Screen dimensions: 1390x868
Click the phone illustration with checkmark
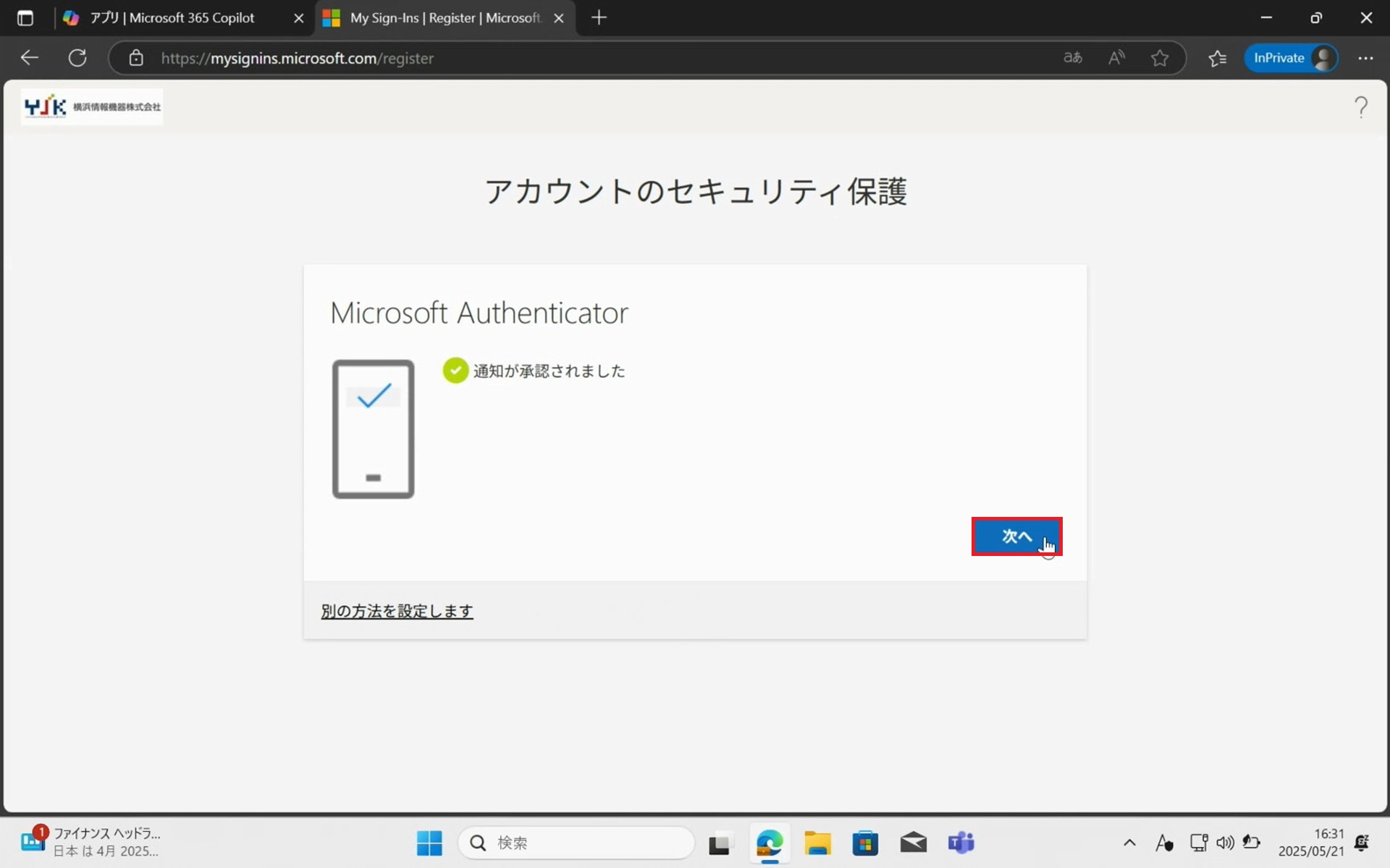tap(373, 429)
